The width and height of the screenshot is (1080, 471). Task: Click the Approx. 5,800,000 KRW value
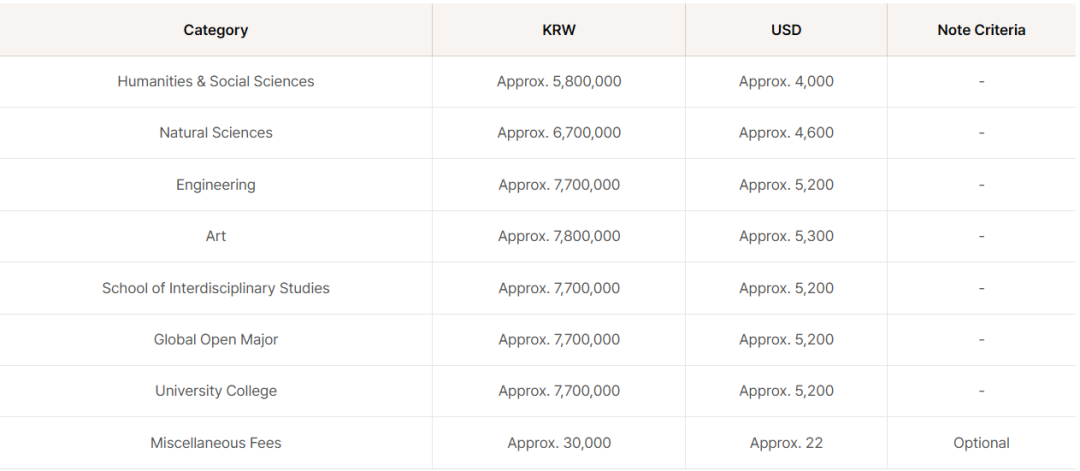point(559,81)
